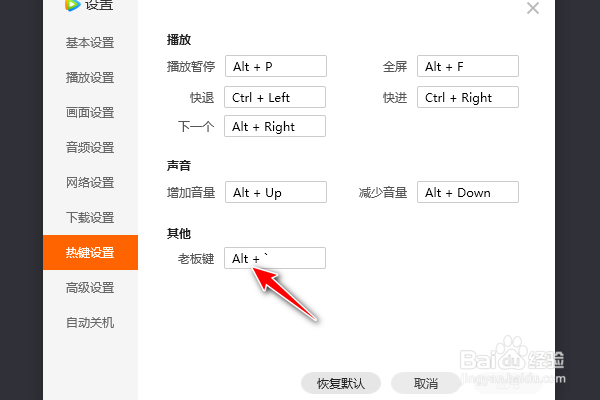
Task: Change the 快退 hotkey field
Action: pyautogui.click(x=276, y=97)
